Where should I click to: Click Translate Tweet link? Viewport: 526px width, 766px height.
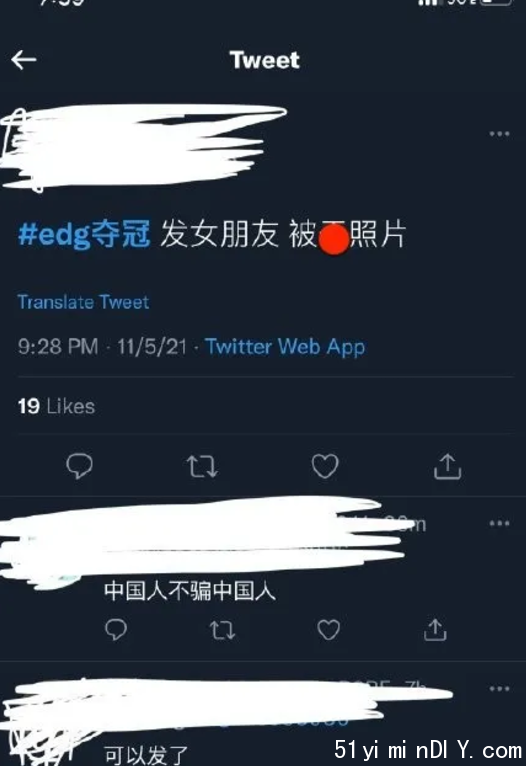(83, 302)
